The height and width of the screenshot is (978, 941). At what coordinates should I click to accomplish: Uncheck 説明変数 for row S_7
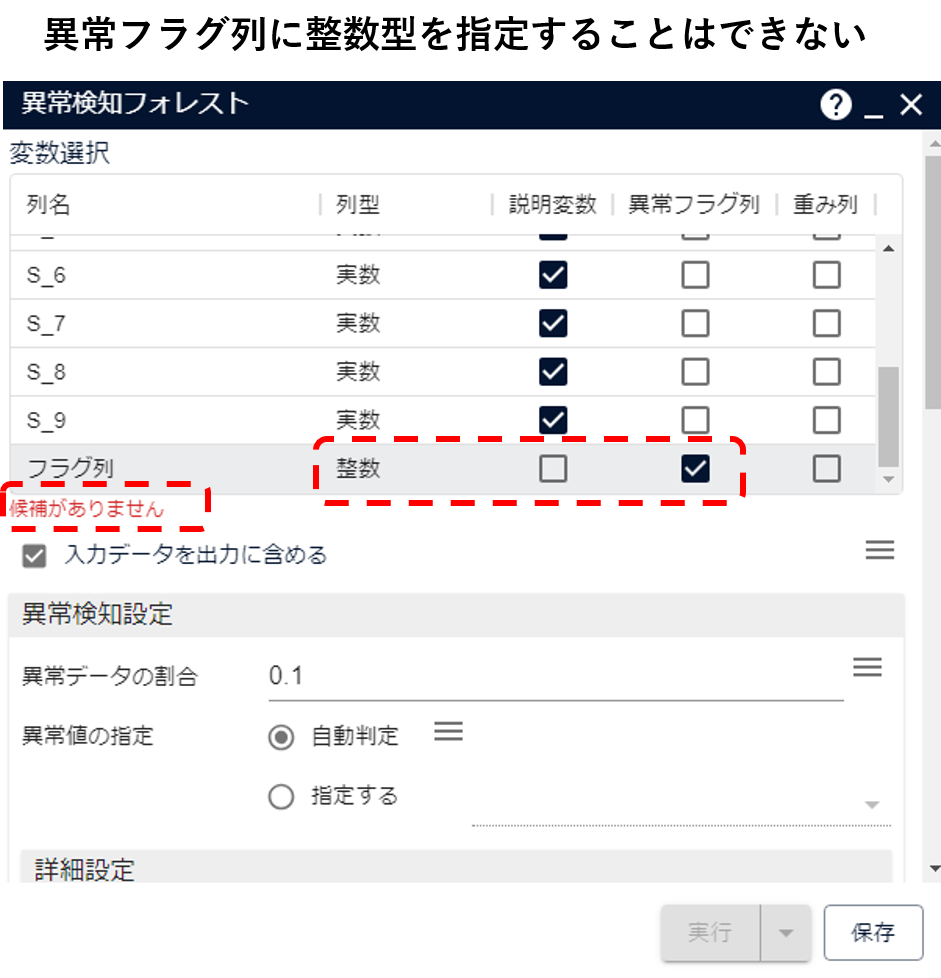point(553,323)
